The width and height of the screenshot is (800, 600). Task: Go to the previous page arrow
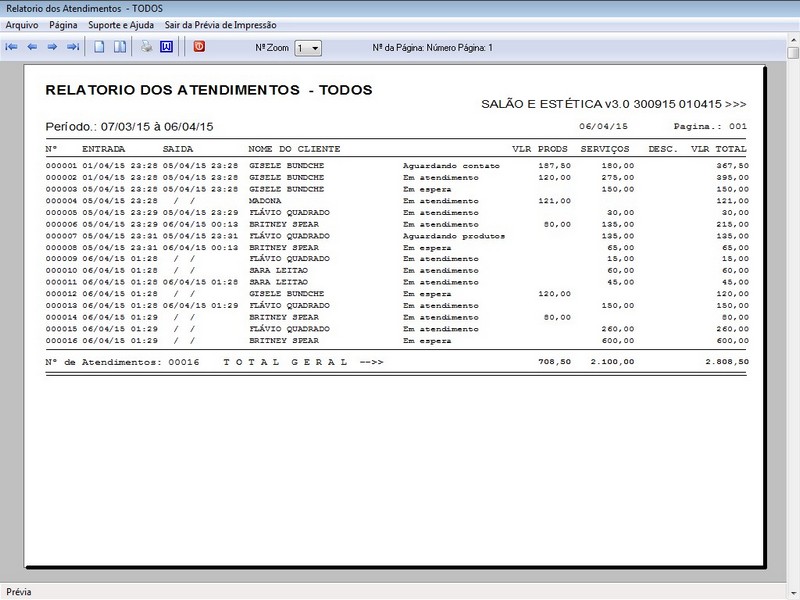(x=32, y=47)
